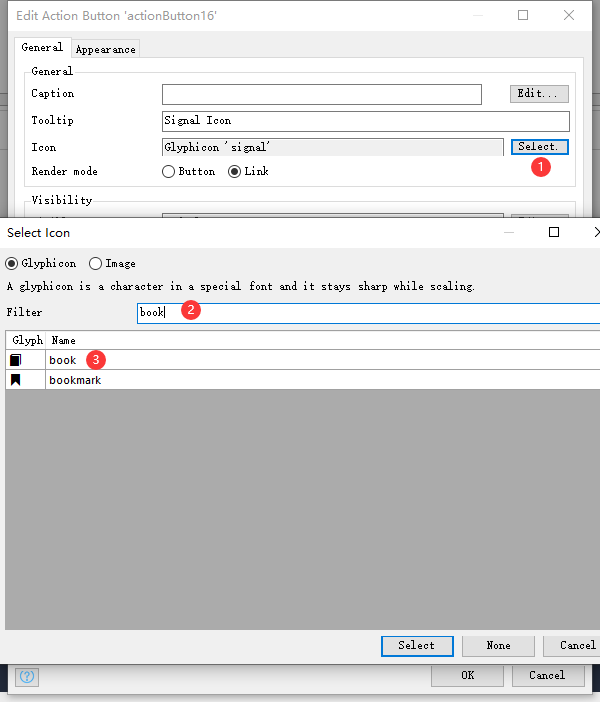This screenshot has width=600, height=702.
Task: Click the Select button beside the Icon field
Action: (x=540, y=146)
